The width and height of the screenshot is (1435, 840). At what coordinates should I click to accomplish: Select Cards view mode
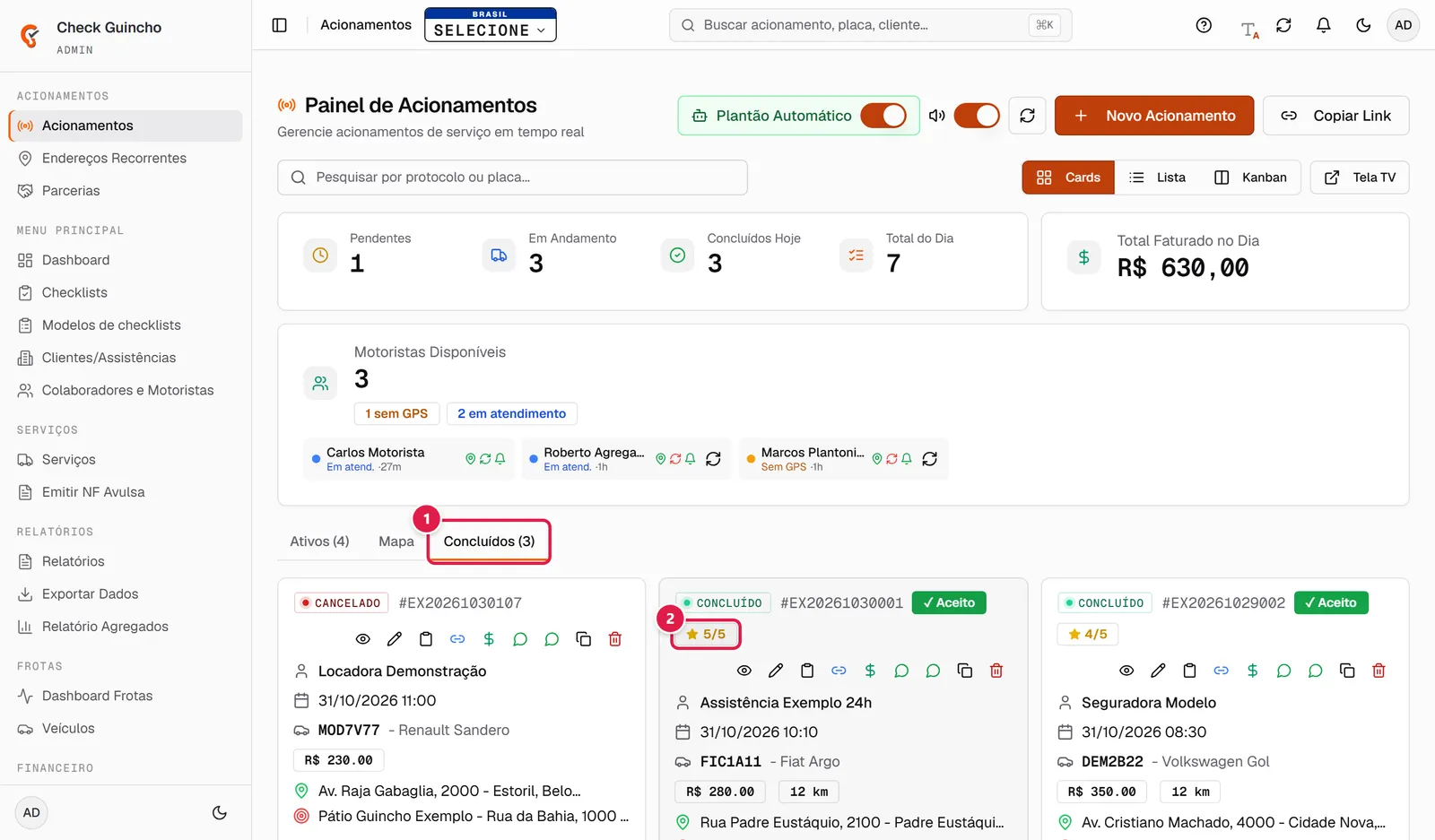[x=1068, y=178]
